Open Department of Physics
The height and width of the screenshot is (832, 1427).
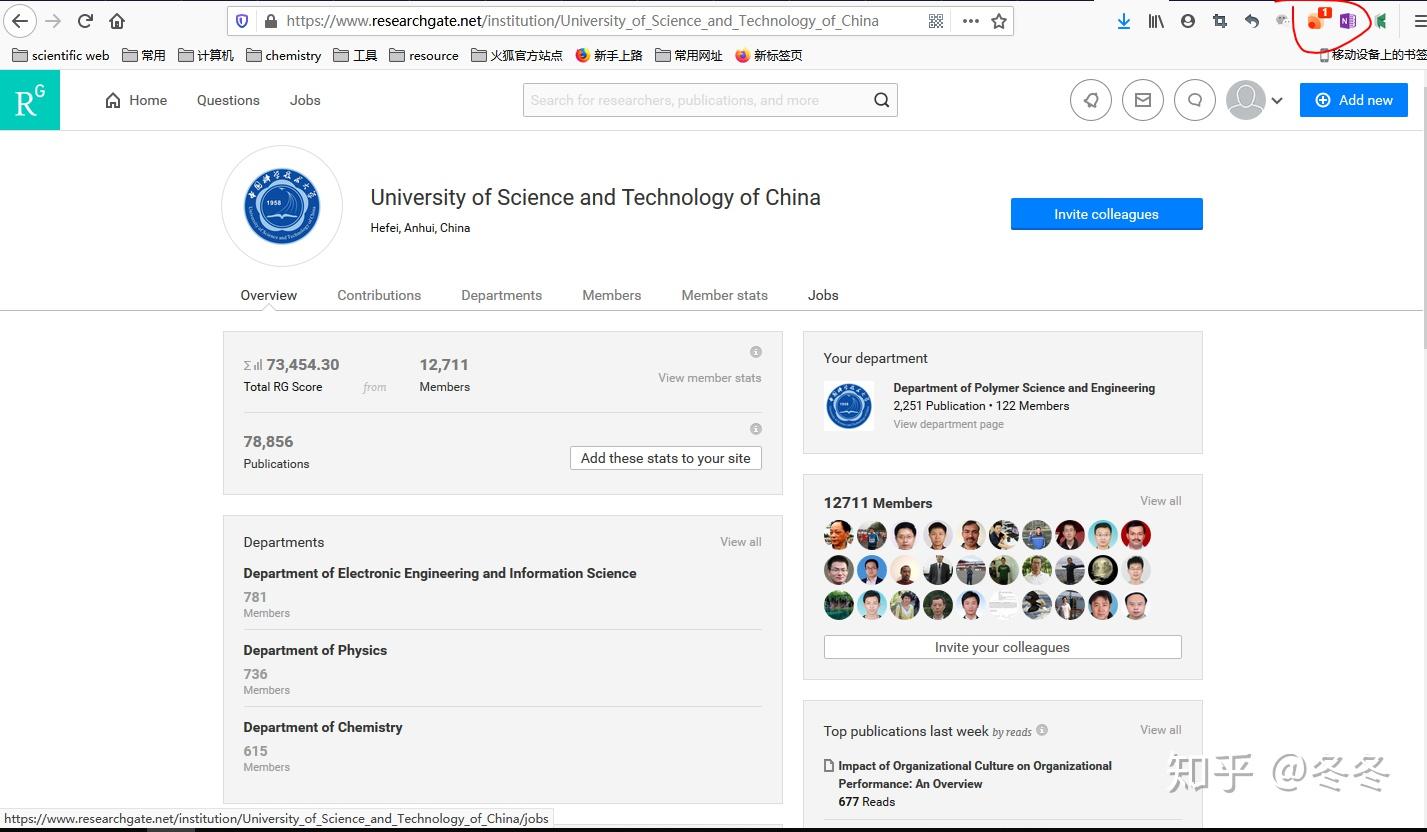point(315,650)
